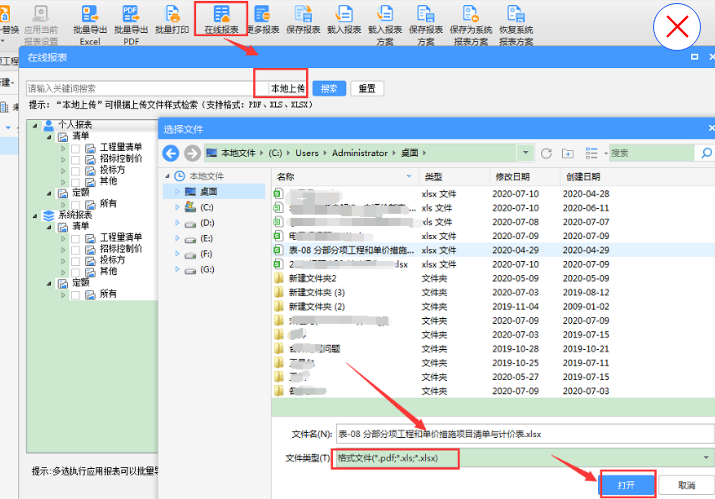Viewport: 715px width, 499px height.
Task: Open the address path dropdown
Action: click(525, 153)
